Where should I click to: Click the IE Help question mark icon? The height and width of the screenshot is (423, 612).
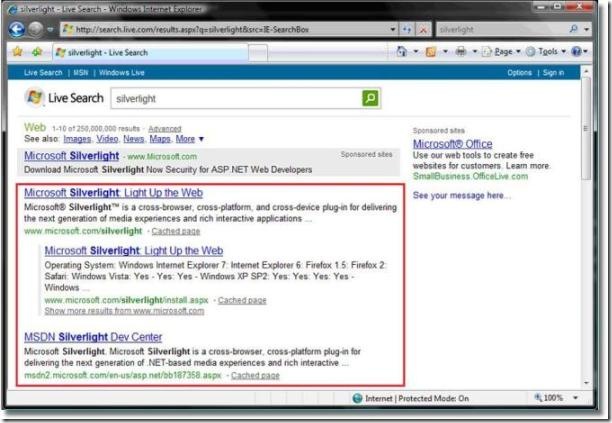click(577, 51)
